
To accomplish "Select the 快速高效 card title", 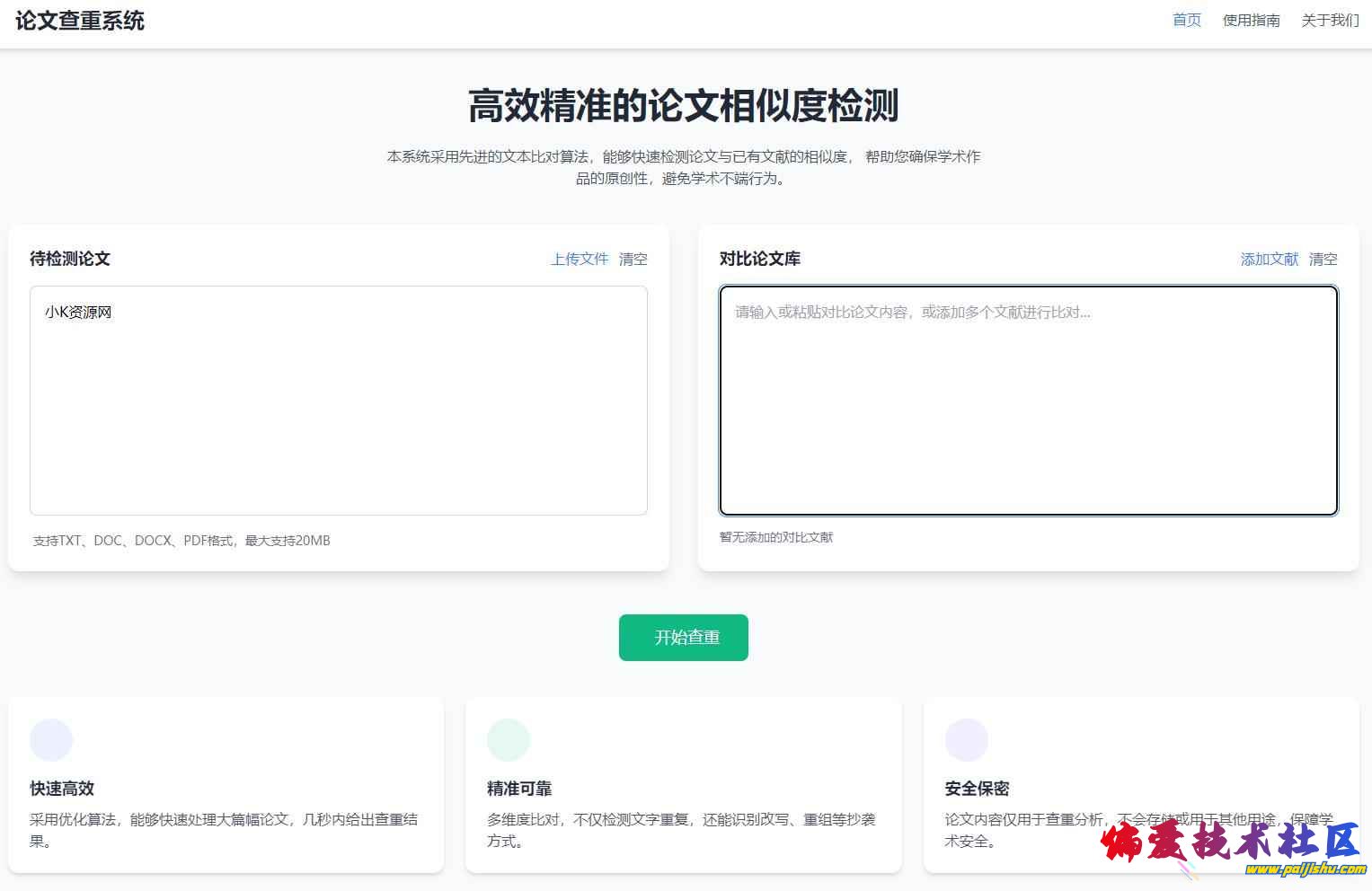I will pyautogui.click(x=62, y=789).
